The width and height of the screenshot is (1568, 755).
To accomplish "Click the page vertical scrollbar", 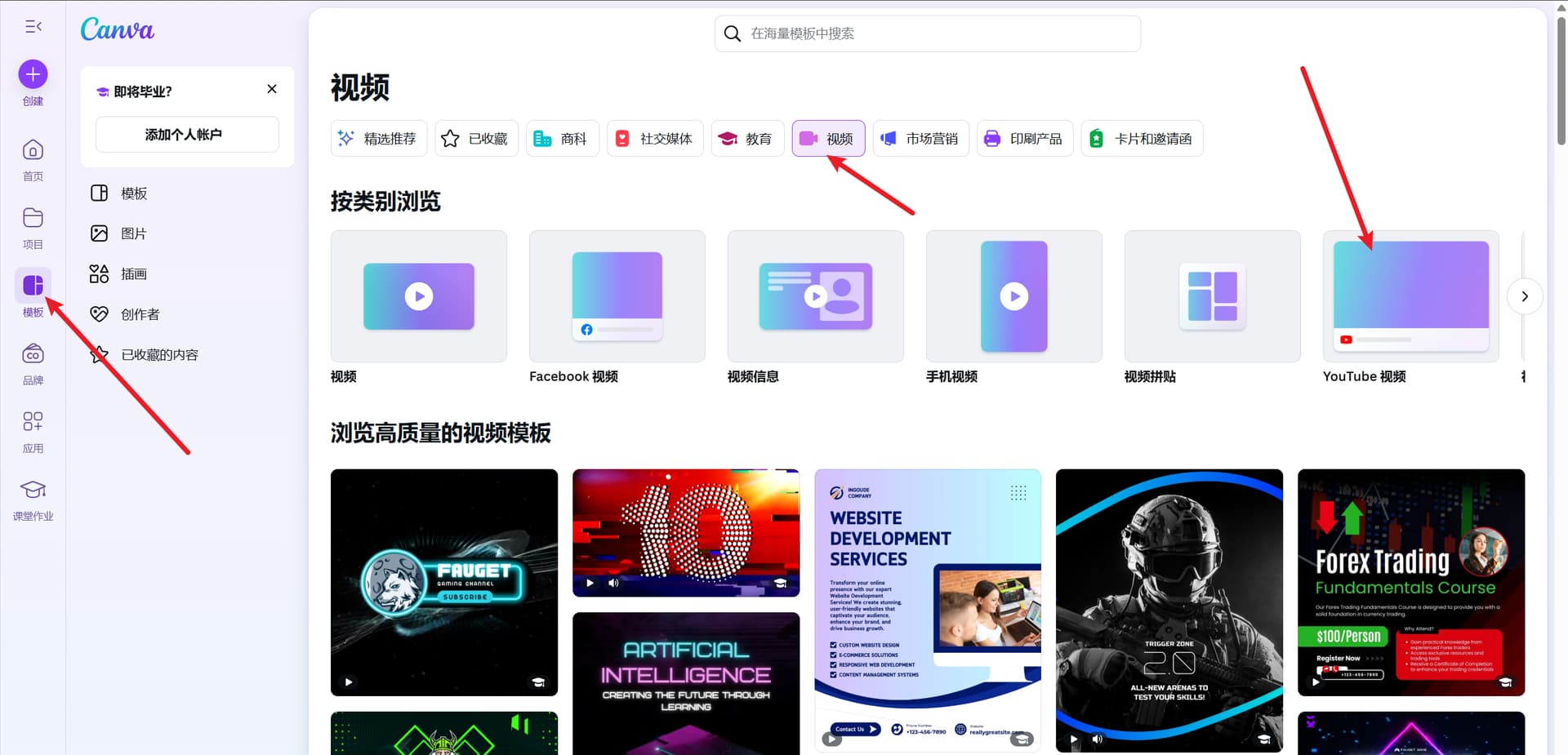I will coord(1561,80).
